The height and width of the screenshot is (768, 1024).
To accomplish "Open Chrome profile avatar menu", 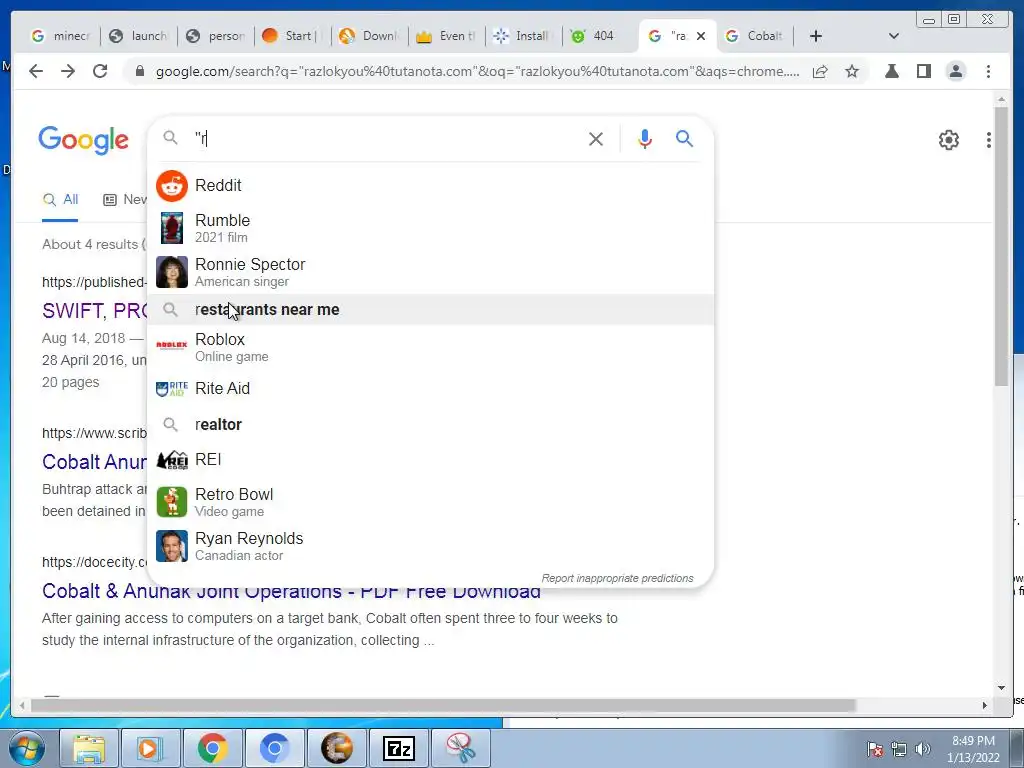I will 955,71.
